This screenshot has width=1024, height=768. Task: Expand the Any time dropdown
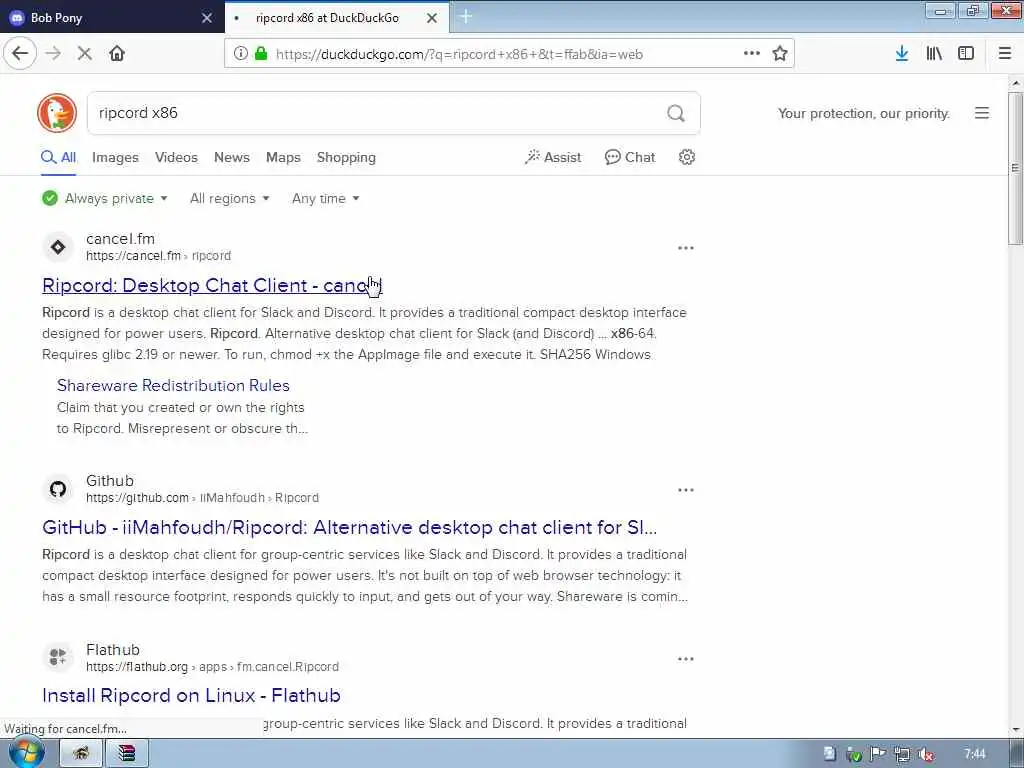(326, 198)
